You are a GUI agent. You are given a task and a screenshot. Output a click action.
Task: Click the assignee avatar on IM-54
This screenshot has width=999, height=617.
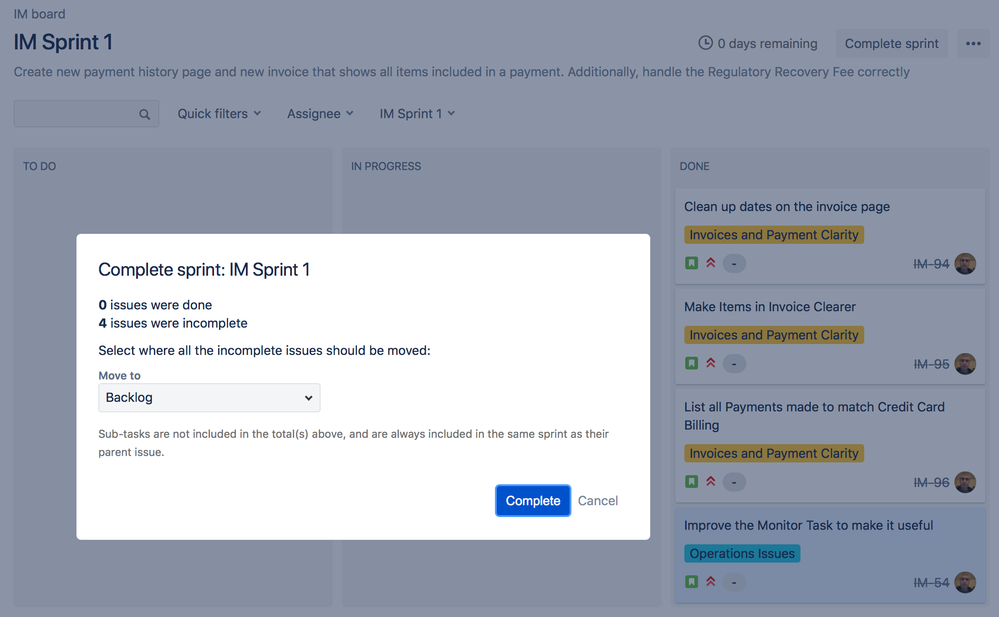pos(965,582)
